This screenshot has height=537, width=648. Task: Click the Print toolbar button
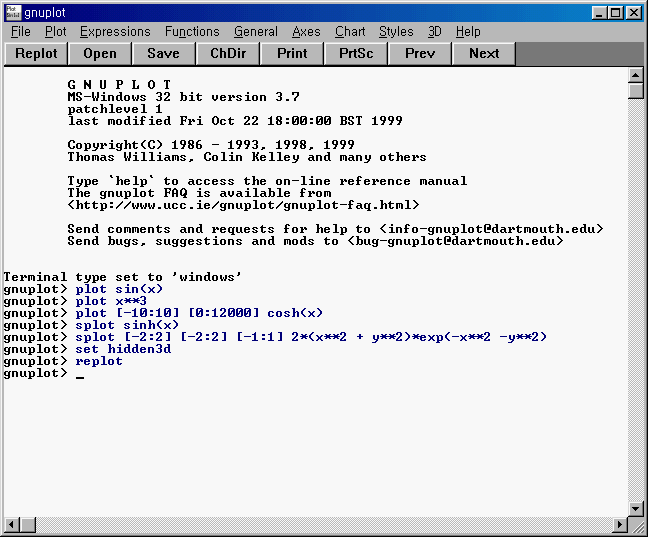[292, 54]
